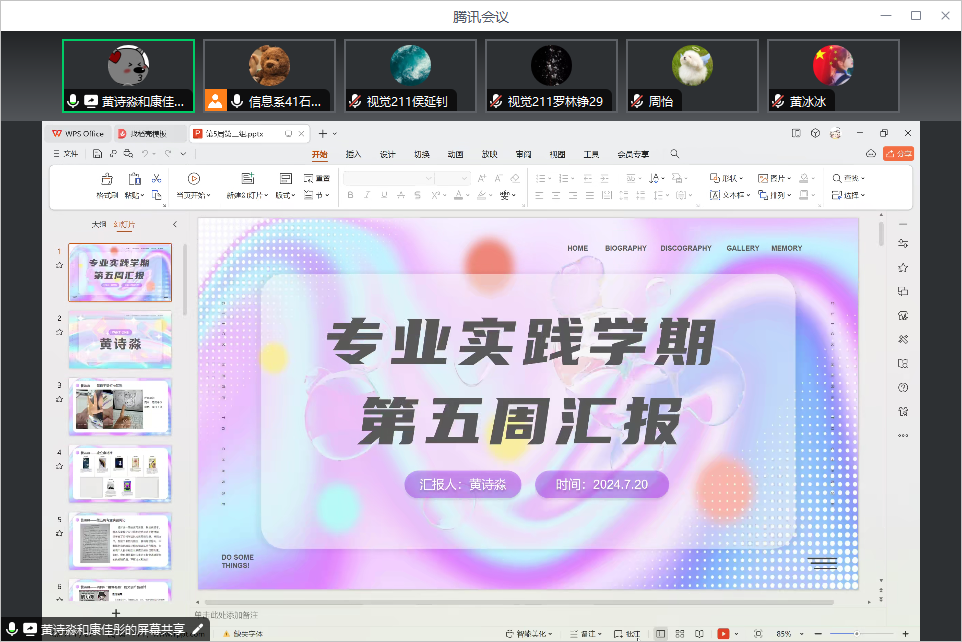Click the orange 分享 share button
962x642 pixels.
pyautogui.click(x=899, y=153)
